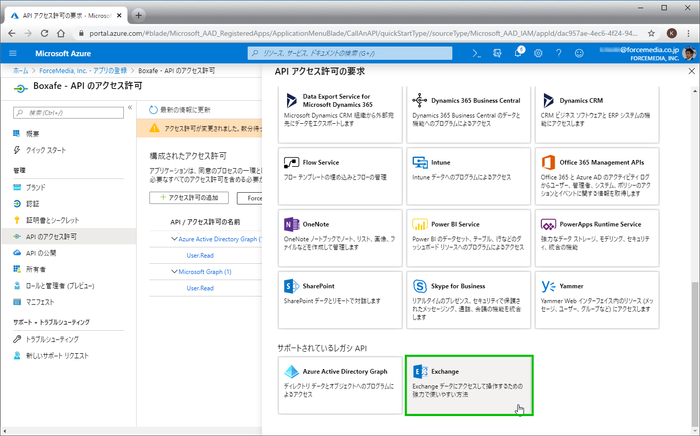Select the Office 365 Management APIs card
The height and width of the screenshot is (436, 700).
(x=597, y=176)
